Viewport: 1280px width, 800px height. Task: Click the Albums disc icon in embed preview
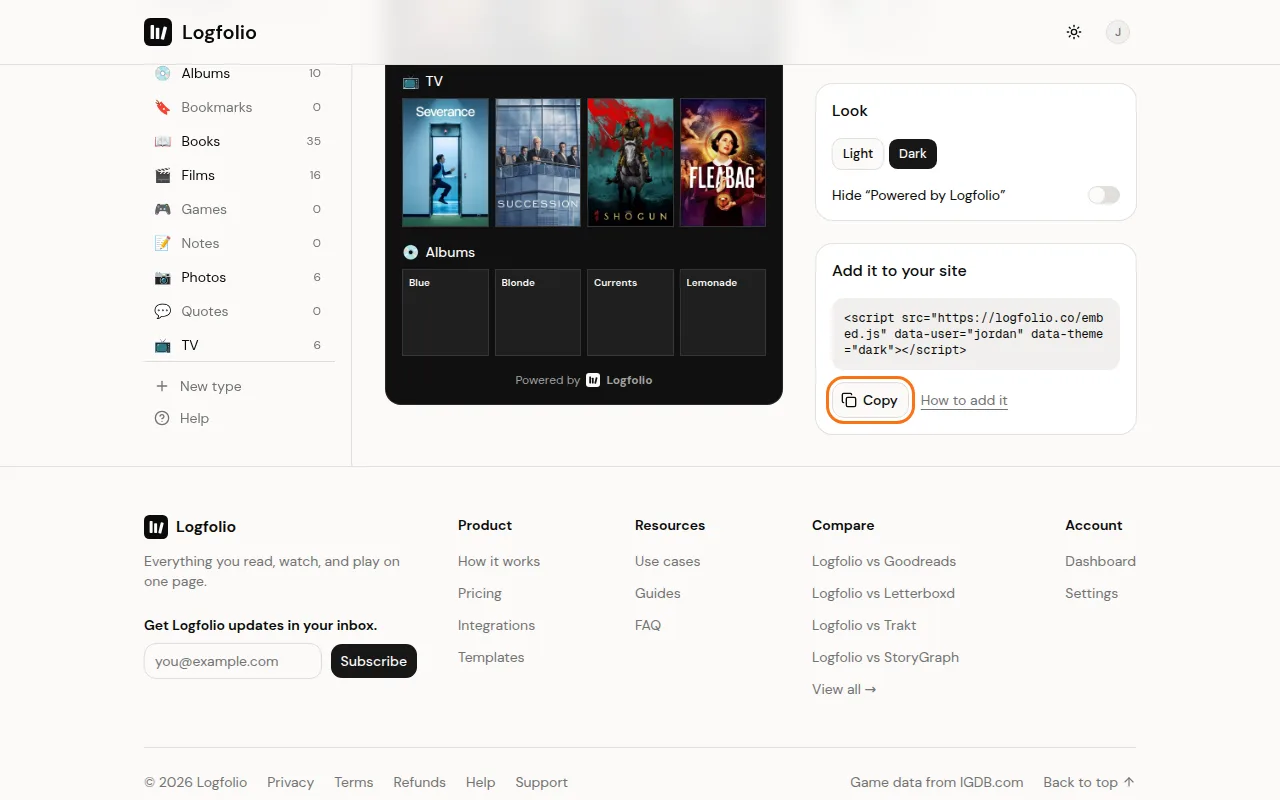[x=410, y=252]
